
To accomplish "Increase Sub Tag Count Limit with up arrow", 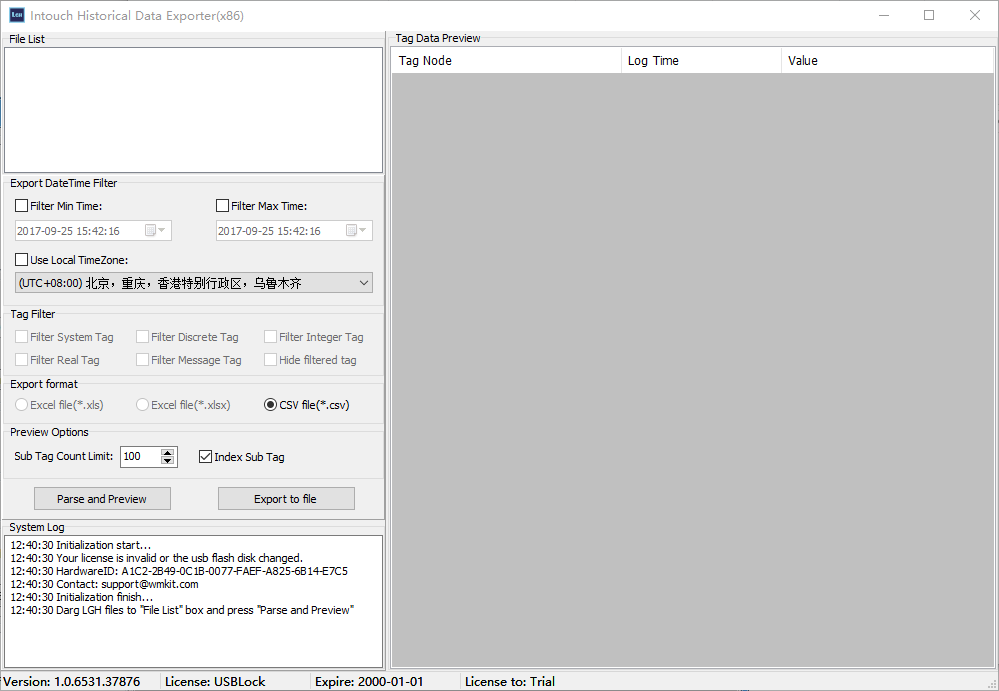I will [x=168, y=452].
